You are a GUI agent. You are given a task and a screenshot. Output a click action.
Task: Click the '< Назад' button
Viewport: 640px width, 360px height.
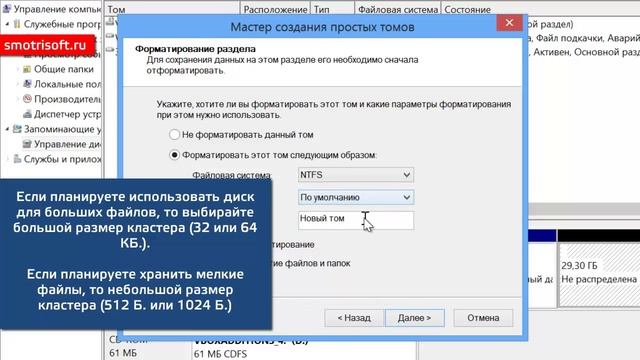[x=354, y=318]
